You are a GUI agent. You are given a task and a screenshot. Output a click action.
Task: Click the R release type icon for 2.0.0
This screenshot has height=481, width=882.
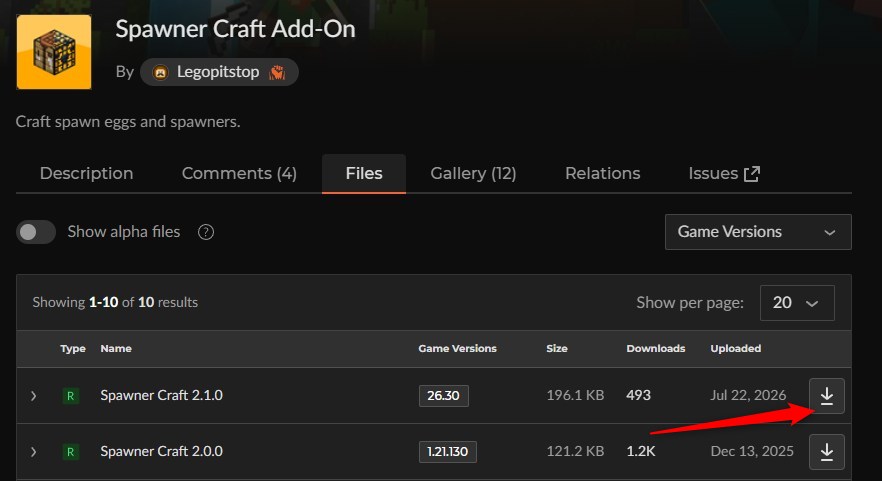[70, 452]
